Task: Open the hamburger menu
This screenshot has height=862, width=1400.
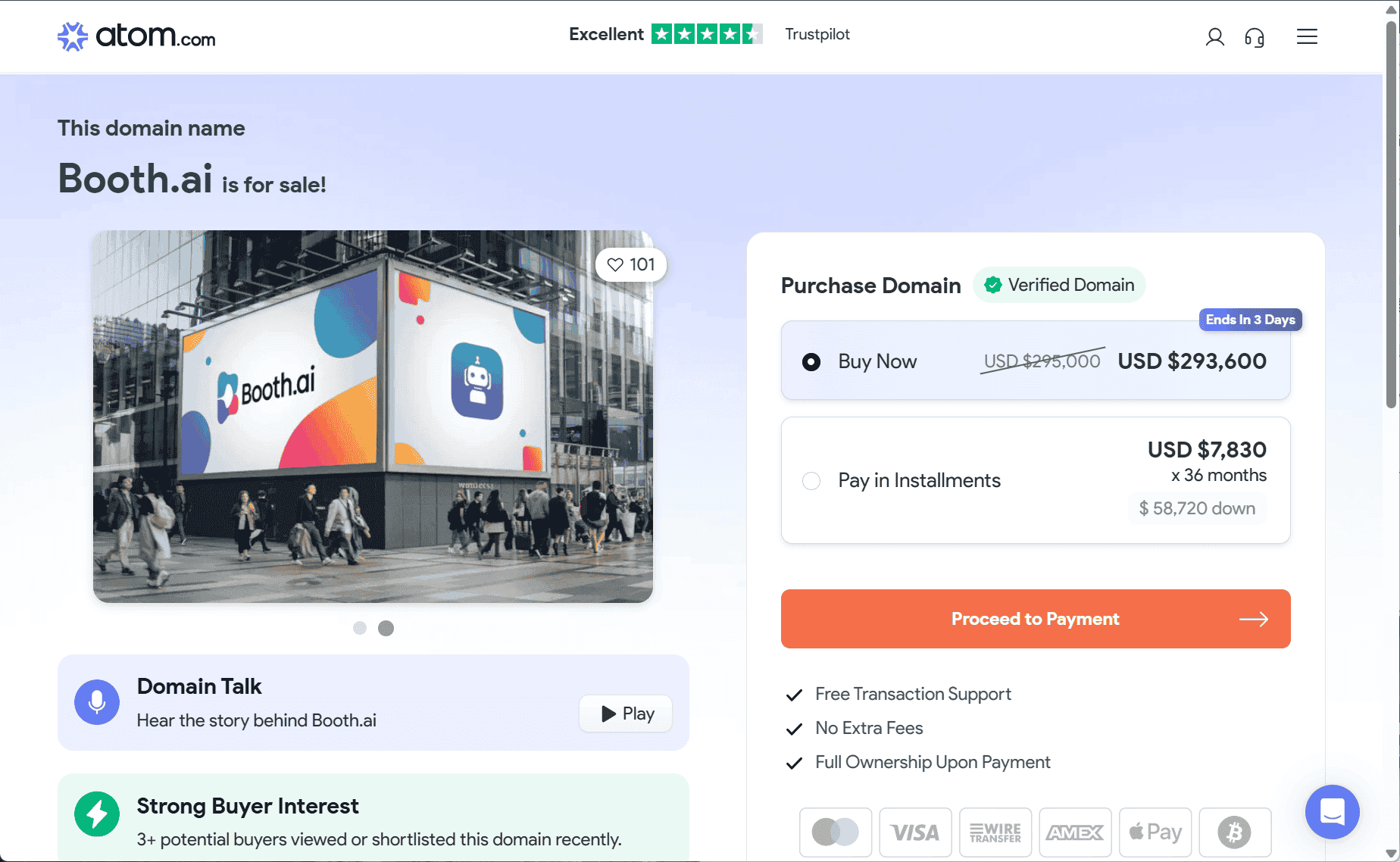Action: pyautogui.click(x=1307, y=37)
